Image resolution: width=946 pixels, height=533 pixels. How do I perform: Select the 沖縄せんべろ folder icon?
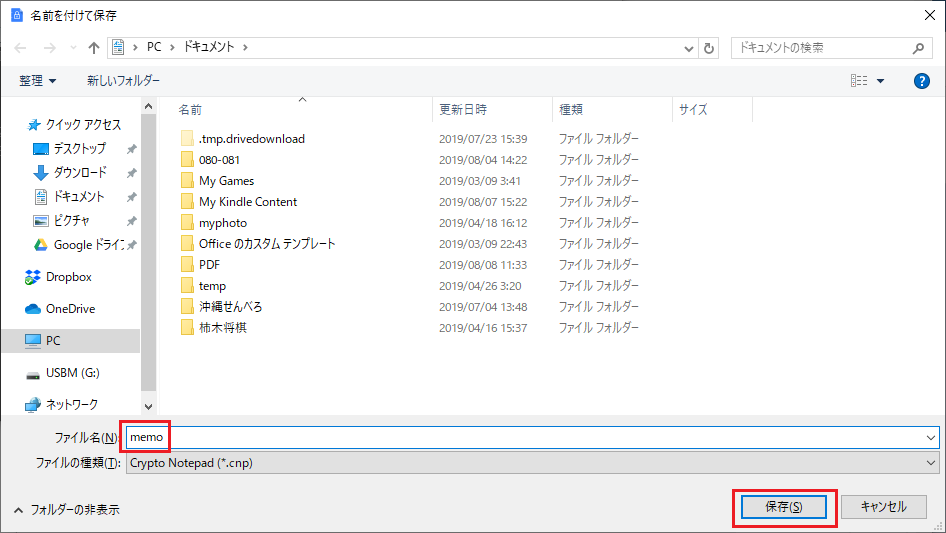click(x=188, y=307)
